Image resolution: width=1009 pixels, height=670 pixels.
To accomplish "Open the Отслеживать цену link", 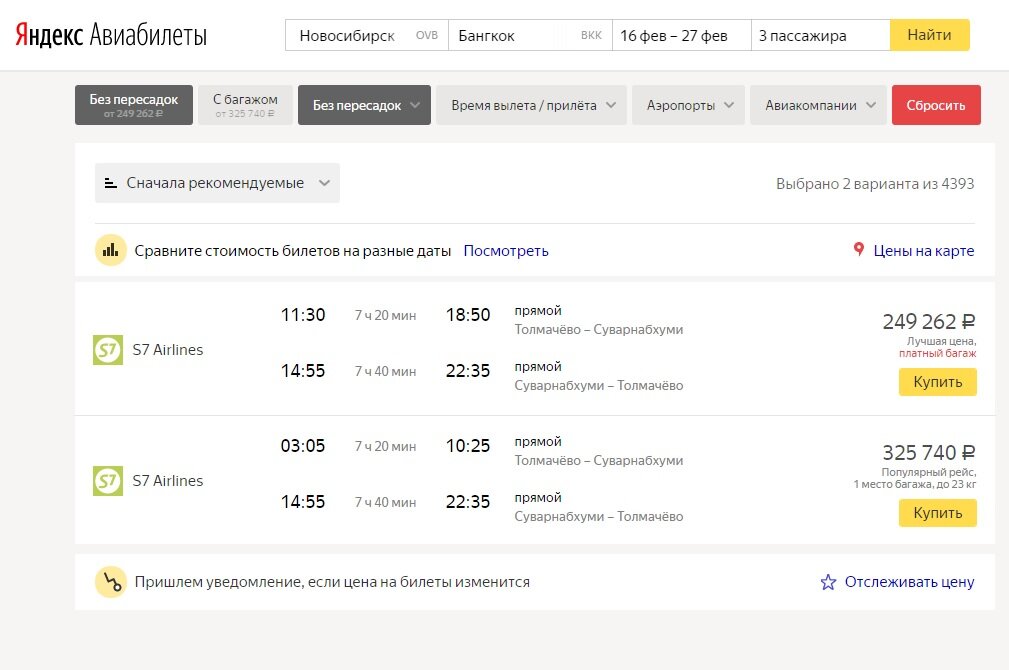I will (909, 582).
